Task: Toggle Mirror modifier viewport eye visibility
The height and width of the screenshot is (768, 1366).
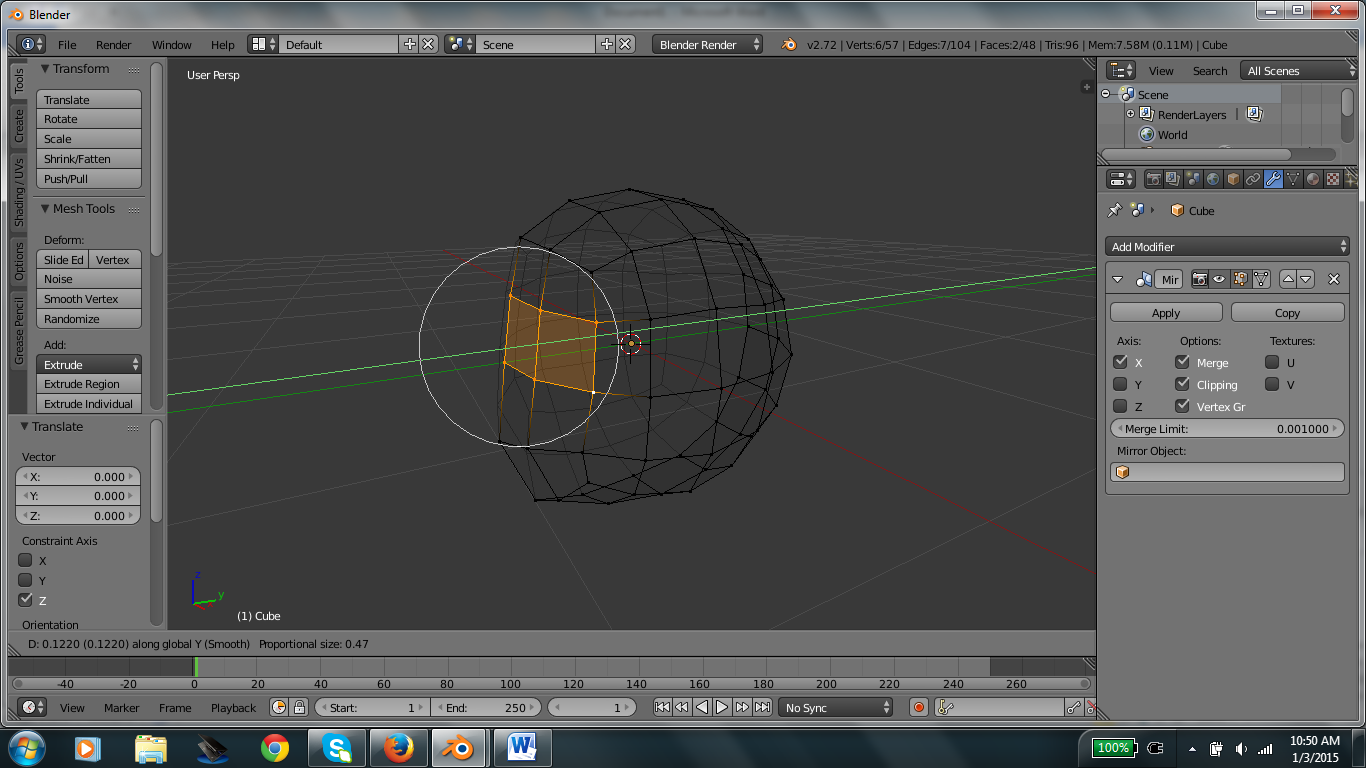Action: coord(1219,279)
